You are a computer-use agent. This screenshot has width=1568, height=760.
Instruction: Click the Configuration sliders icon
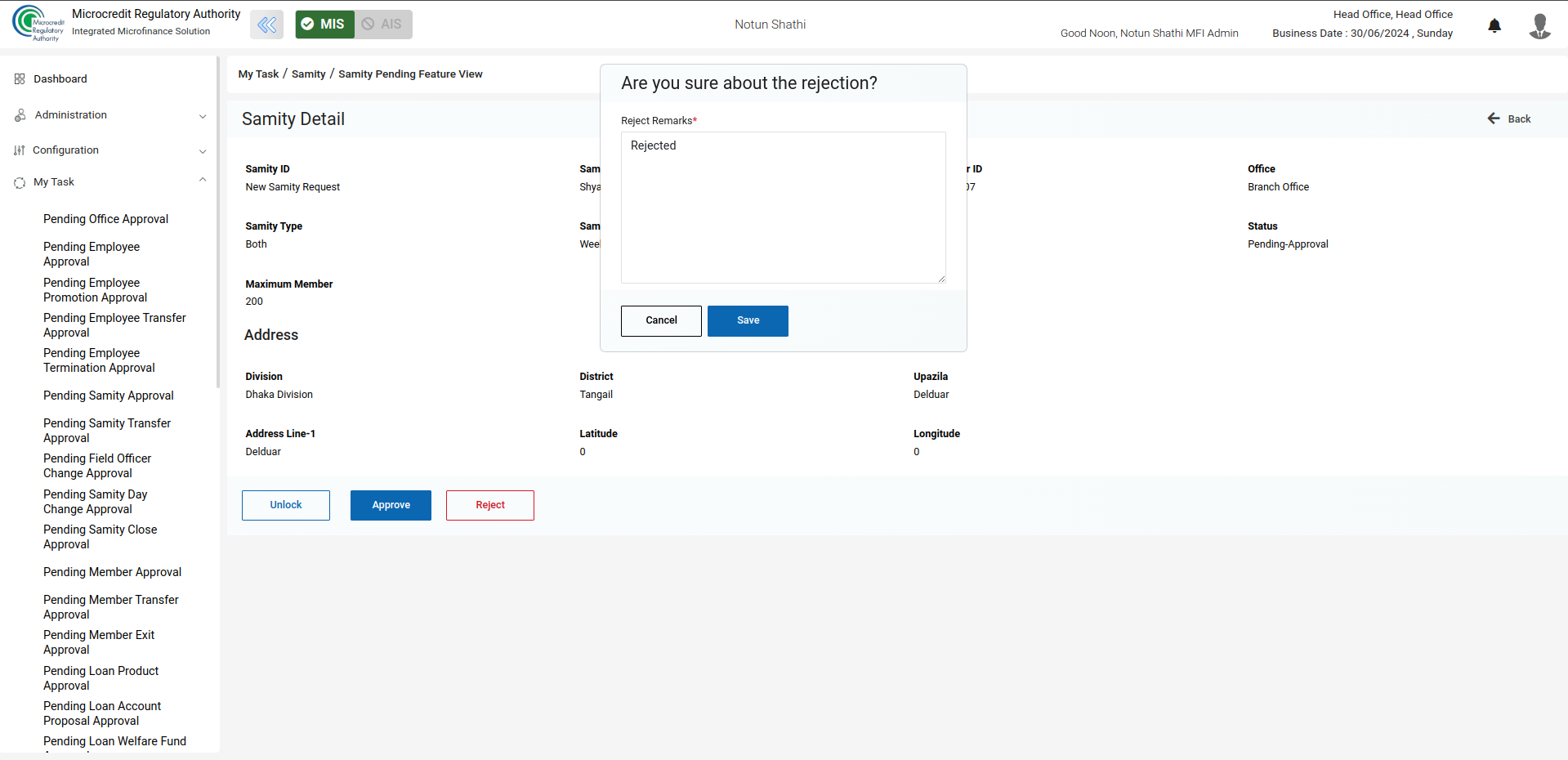click(x=20, y=150)
